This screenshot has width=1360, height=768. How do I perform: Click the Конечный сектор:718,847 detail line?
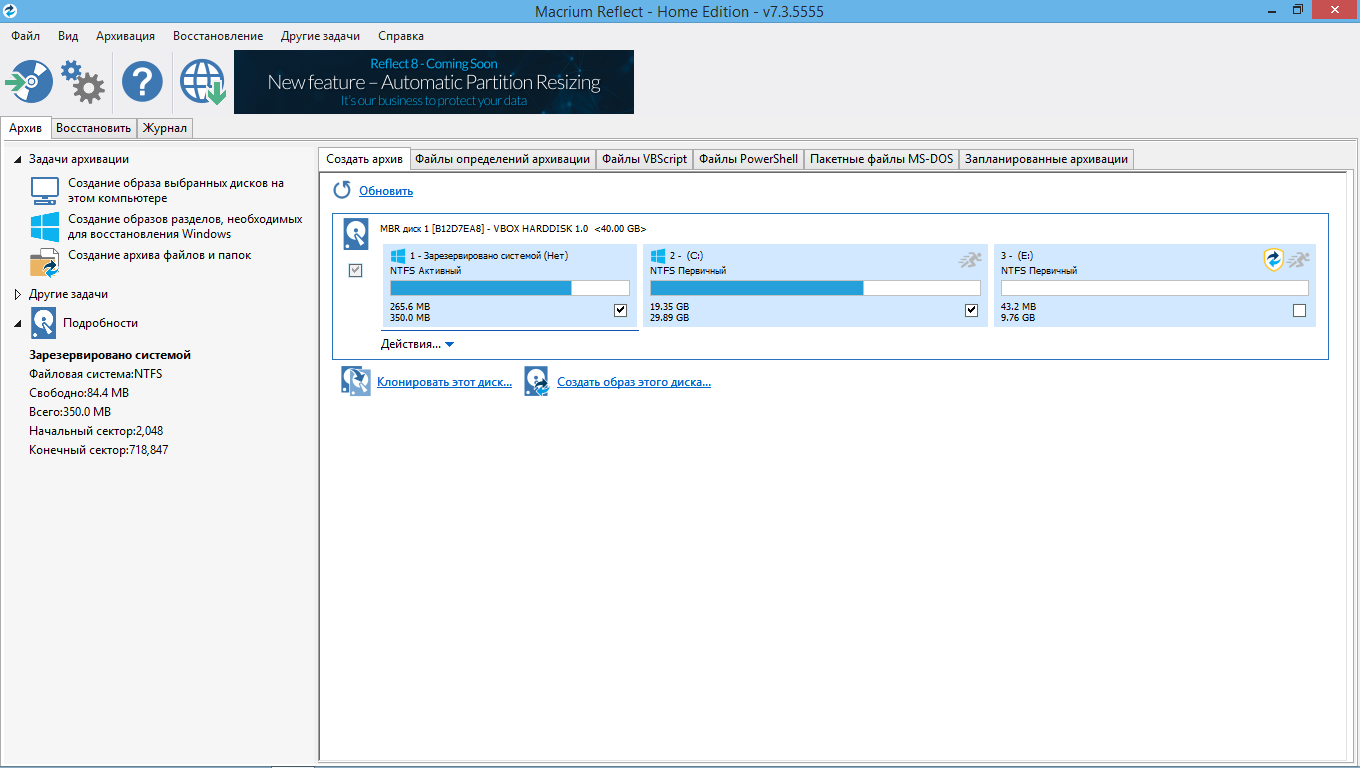click(x=99, y=450)
